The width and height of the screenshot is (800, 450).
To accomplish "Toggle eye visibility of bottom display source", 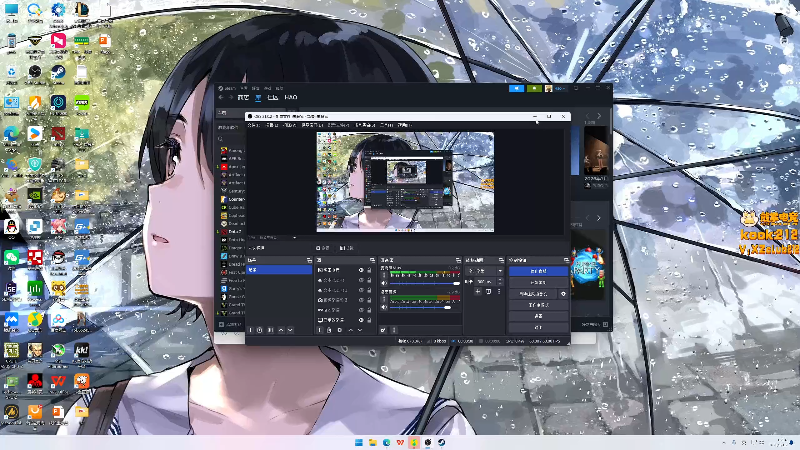I will pyautogui.click(x=361, y=320).
